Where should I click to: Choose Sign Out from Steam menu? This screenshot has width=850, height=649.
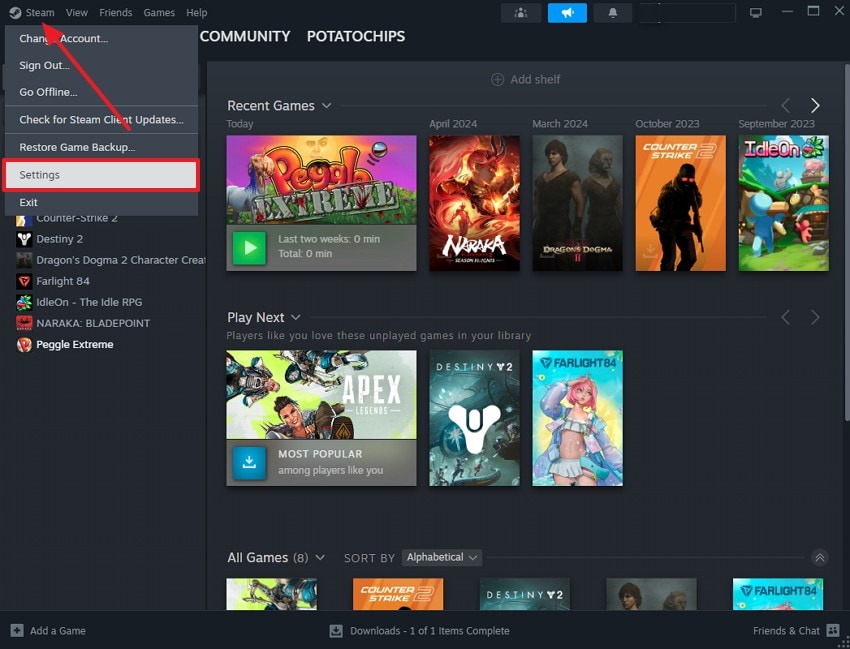click(x=101, y=65)
